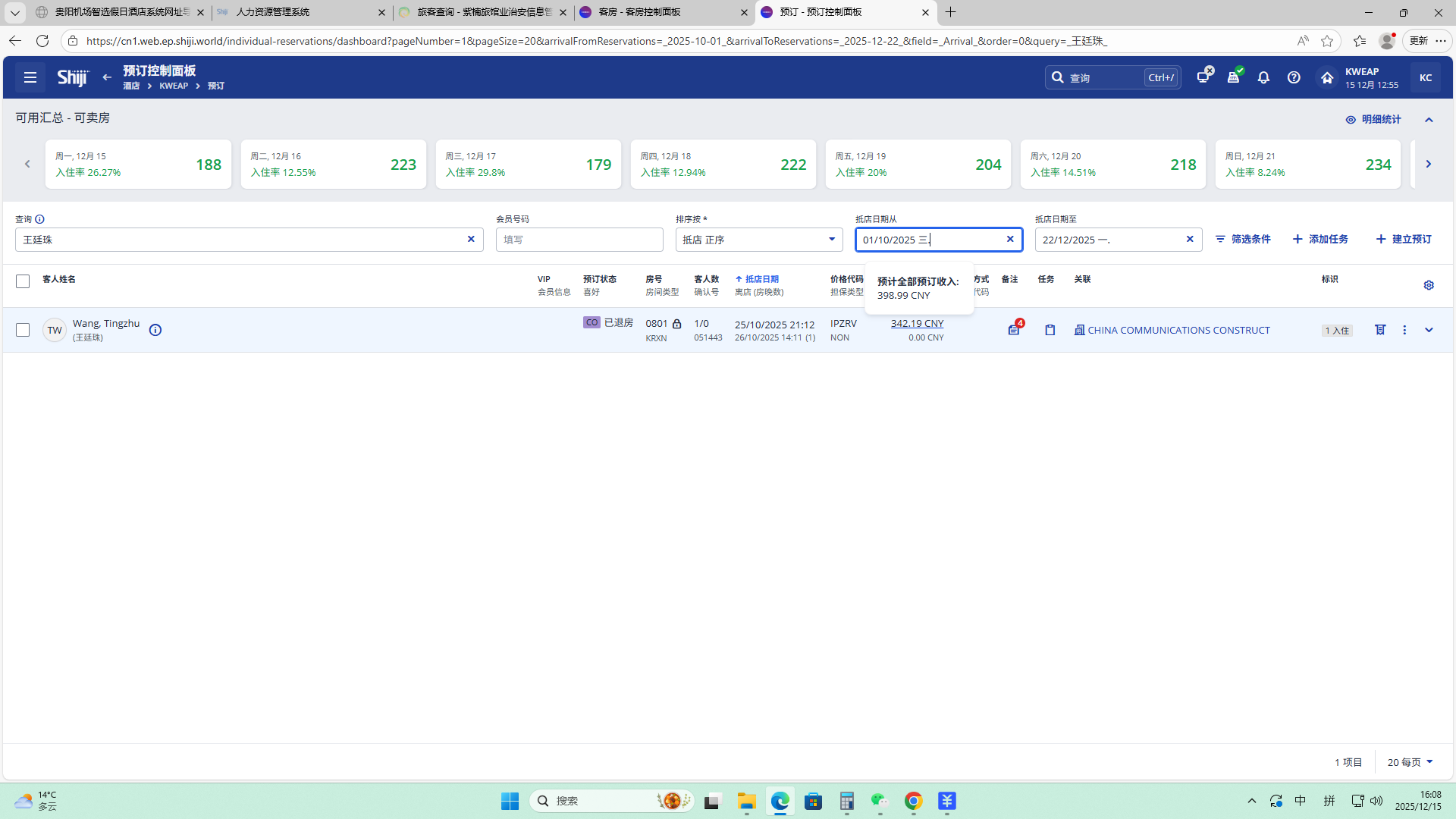Open the notes icon with badge 4

click(1014, 330)
